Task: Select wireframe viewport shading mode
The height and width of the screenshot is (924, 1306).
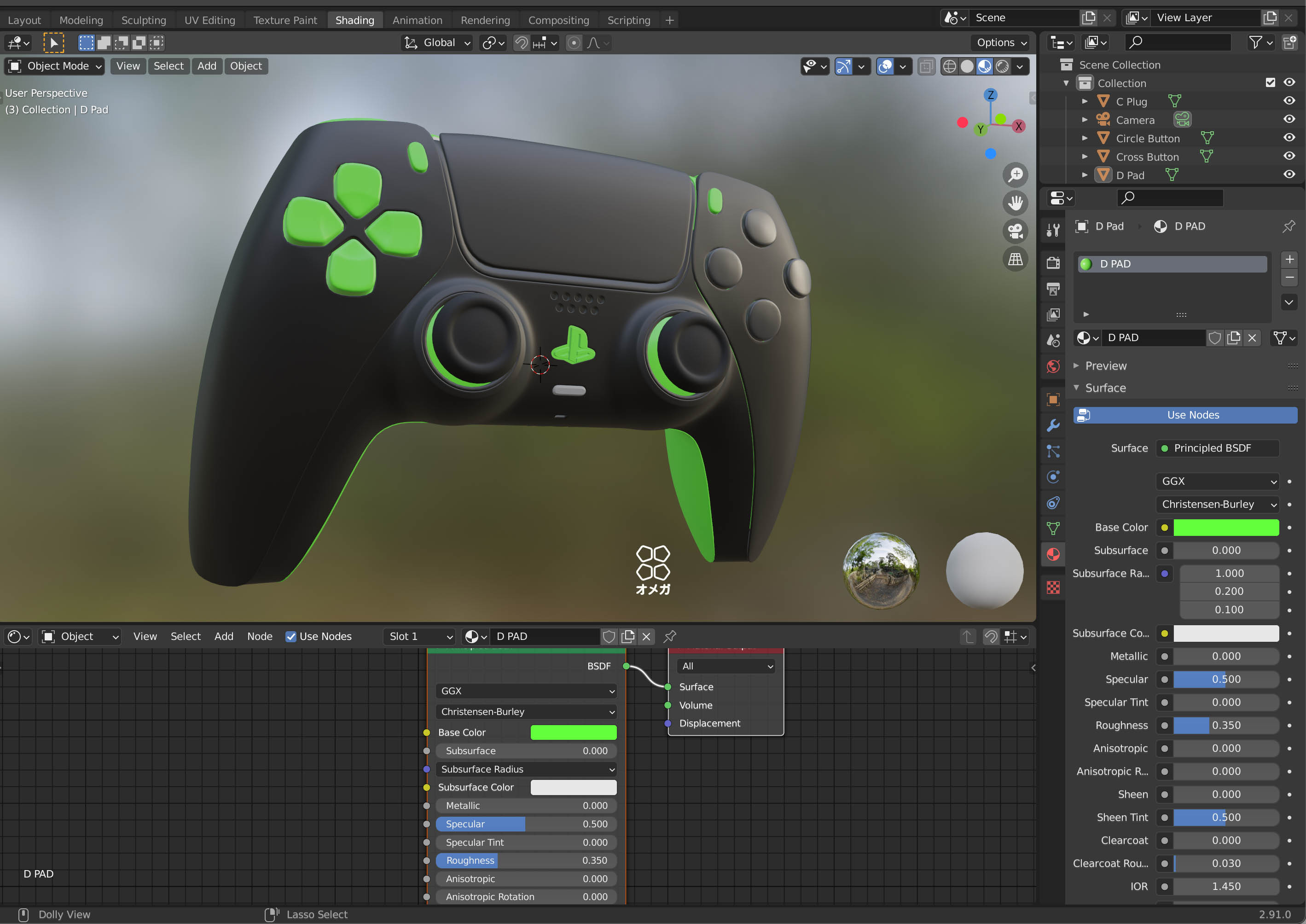Action: pos(949,67)
